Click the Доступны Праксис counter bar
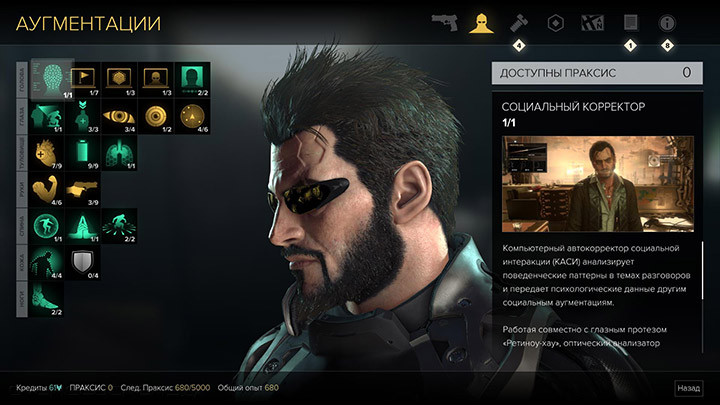 click(x=597, y=73)
